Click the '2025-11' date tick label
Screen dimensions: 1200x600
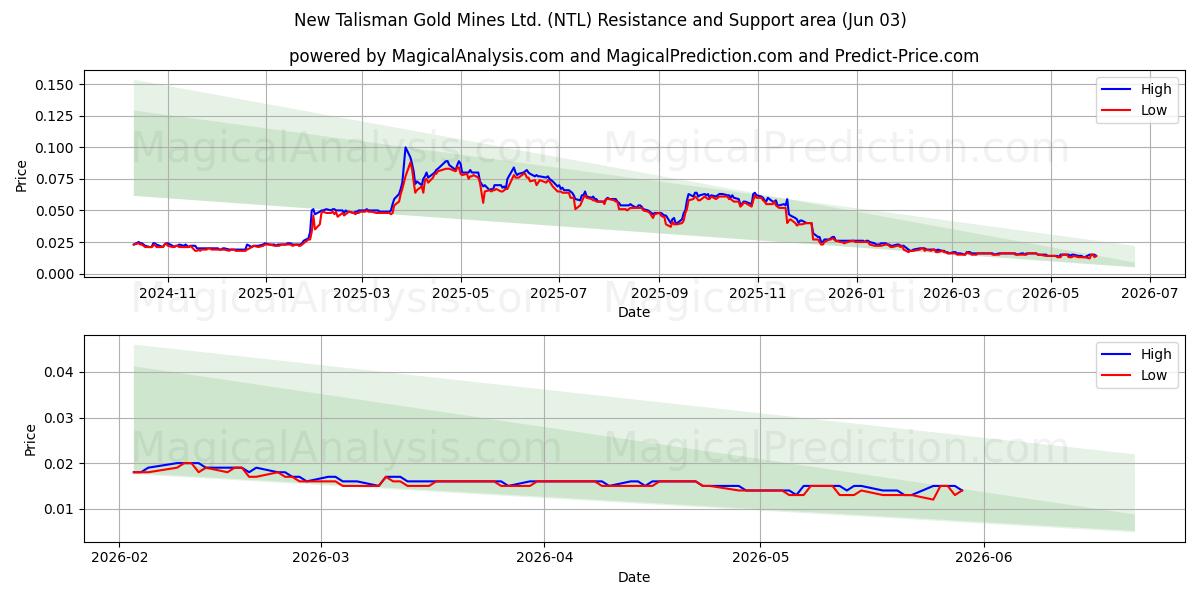[x=757, y=293]
